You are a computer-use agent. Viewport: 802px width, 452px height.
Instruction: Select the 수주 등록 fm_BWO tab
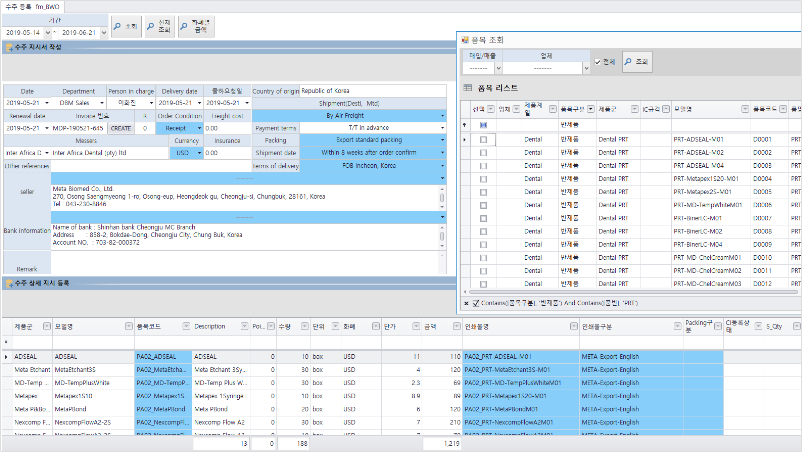[33, 7]
